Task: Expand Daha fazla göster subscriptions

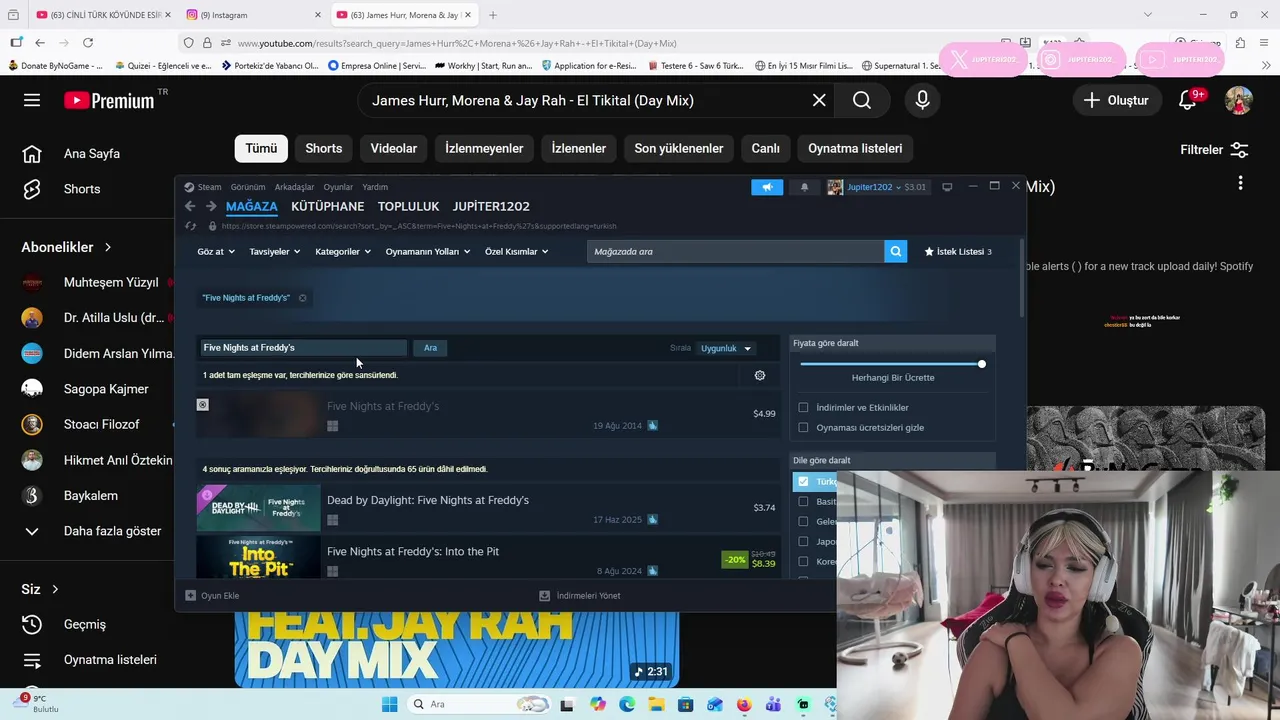Action: point(92,531)
